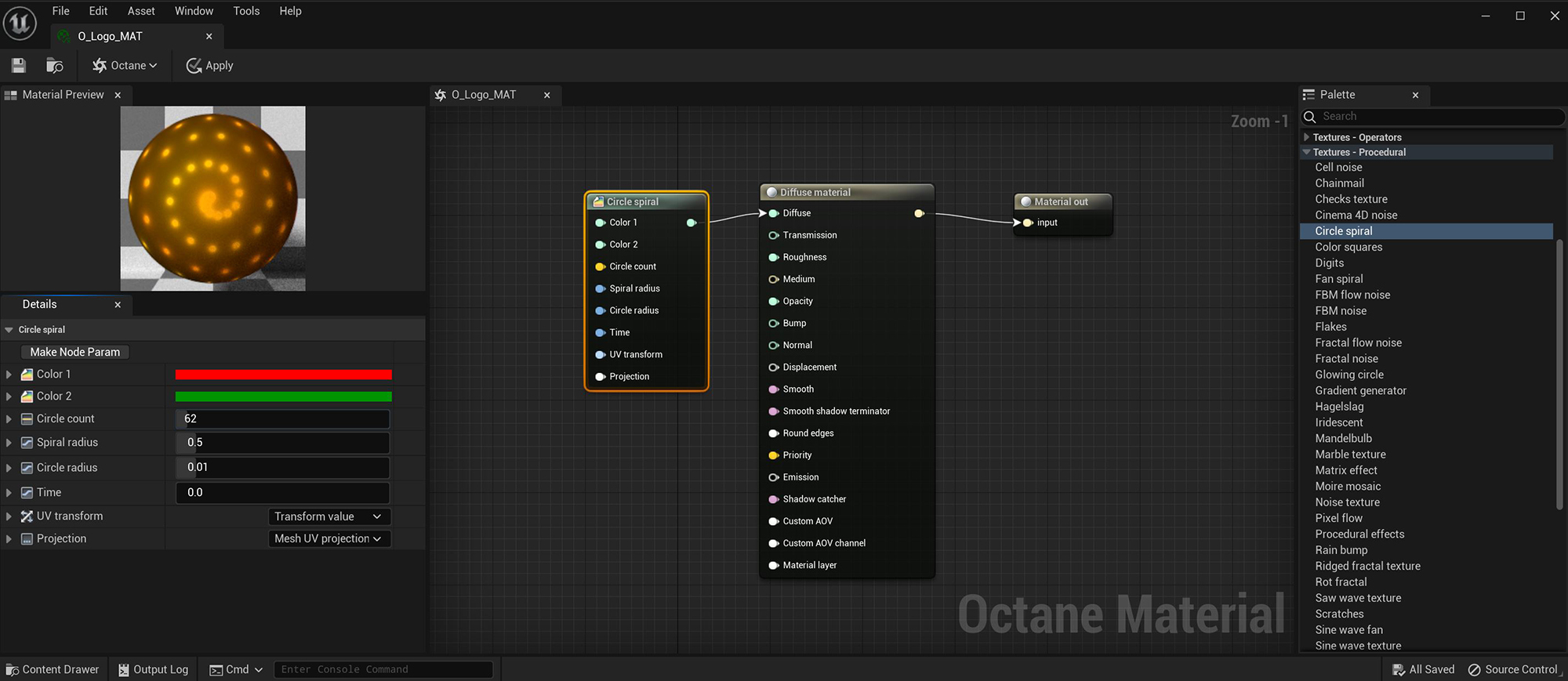Expand the Color 2 property row
Viewport: 1568px width, 681px height.
click(9, 397)
